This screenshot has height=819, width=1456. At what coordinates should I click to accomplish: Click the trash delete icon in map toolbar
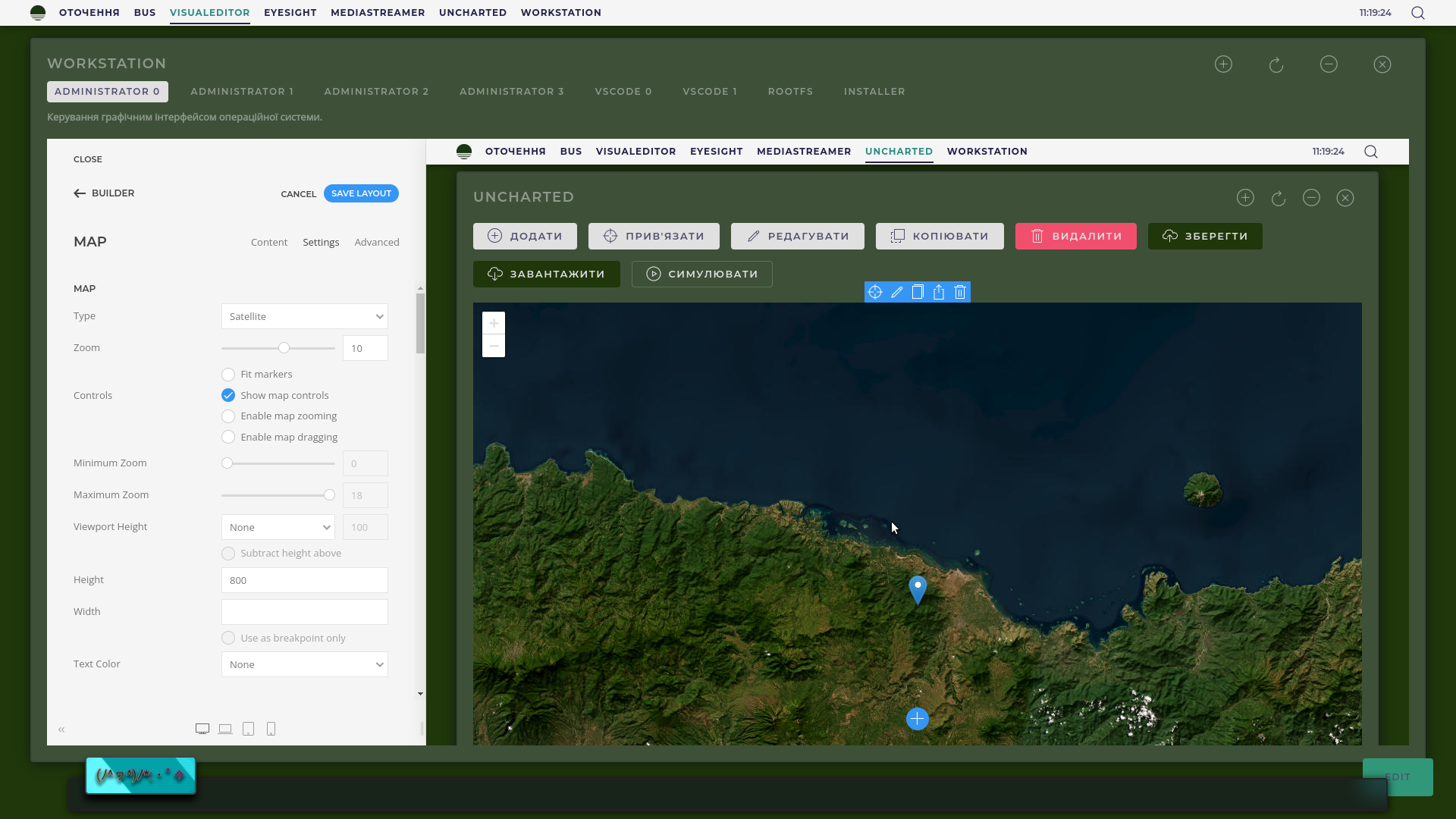pos(960,292)
